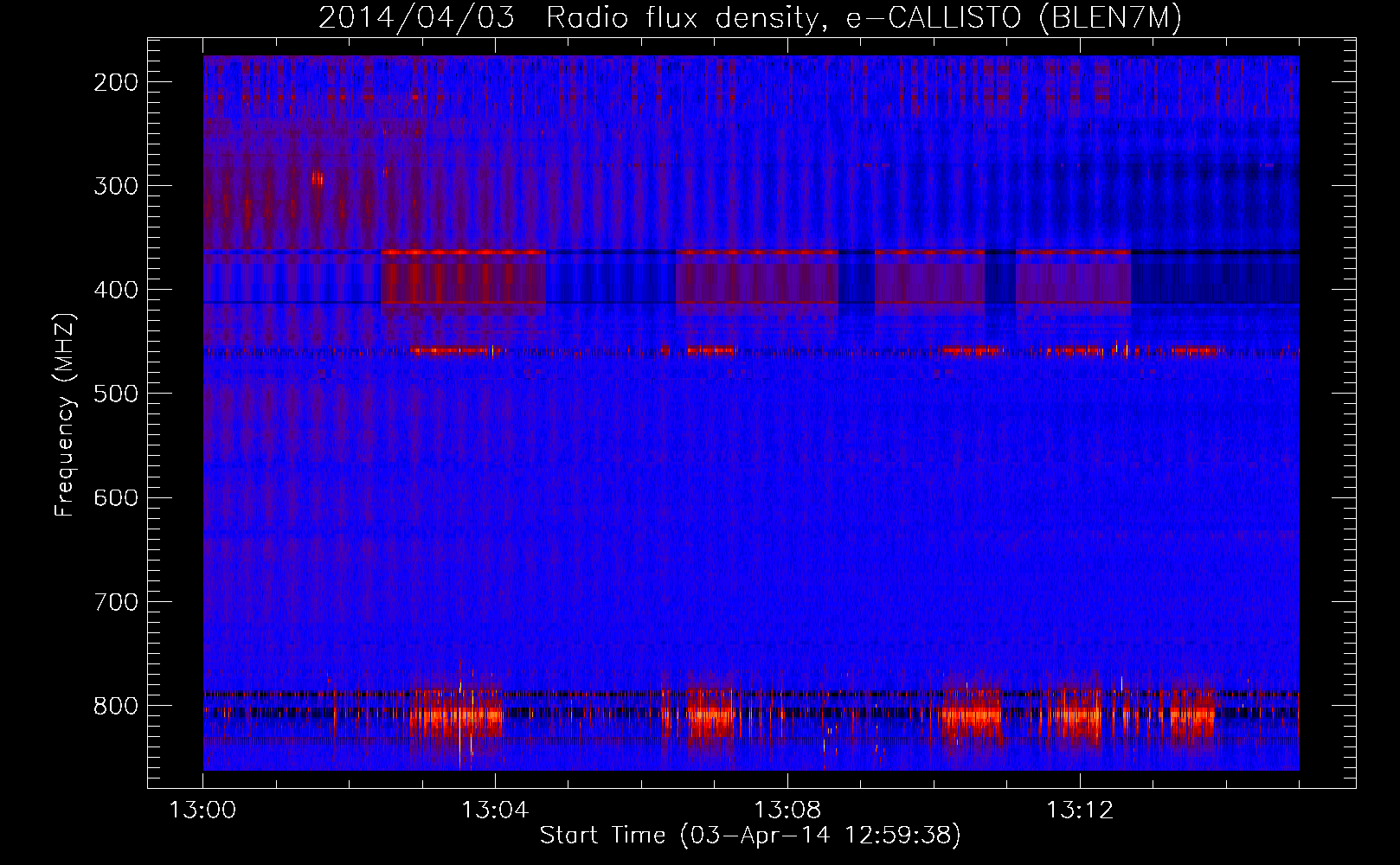Click the "700" frequency tick label
Screen dimensions: 1400x865
pyautogui.click(x=116, y=601)
